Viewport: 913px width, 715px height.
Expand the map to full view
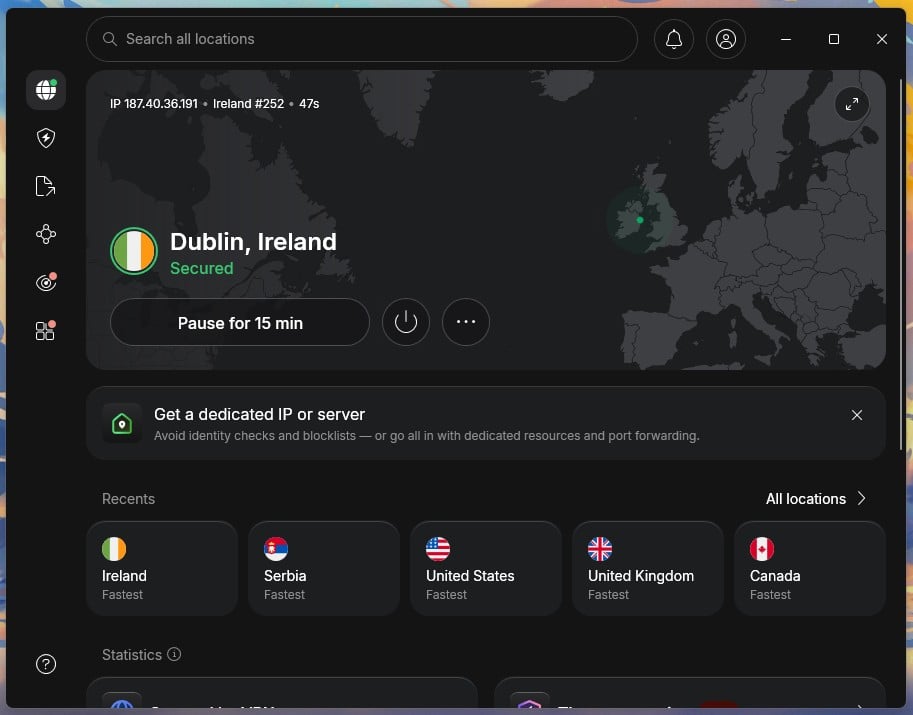(851, 104)
